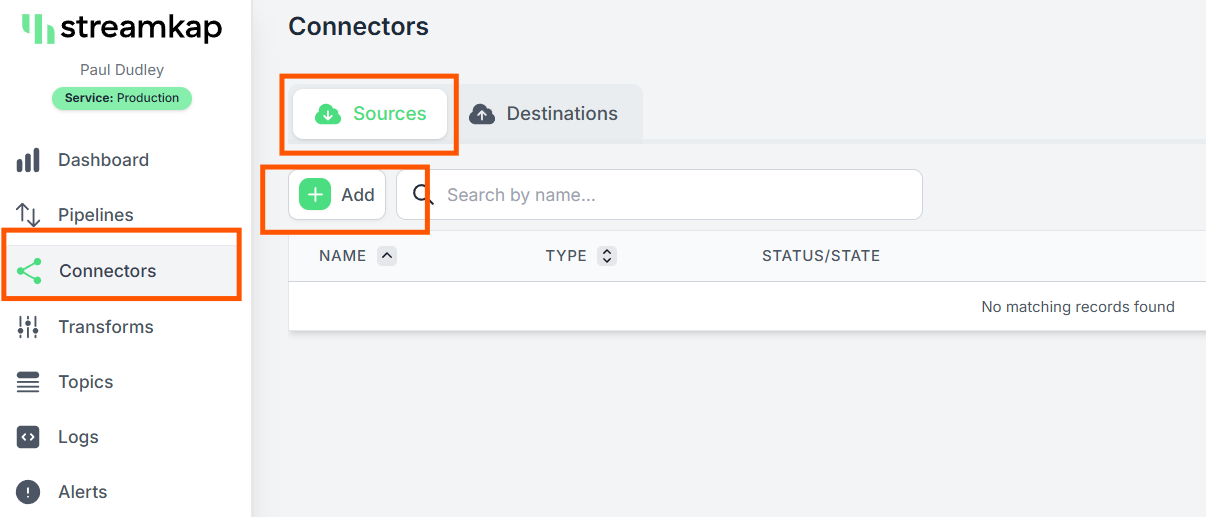
Task: Sort by NAME using its arrow toggle
Action: coord(387,256)
